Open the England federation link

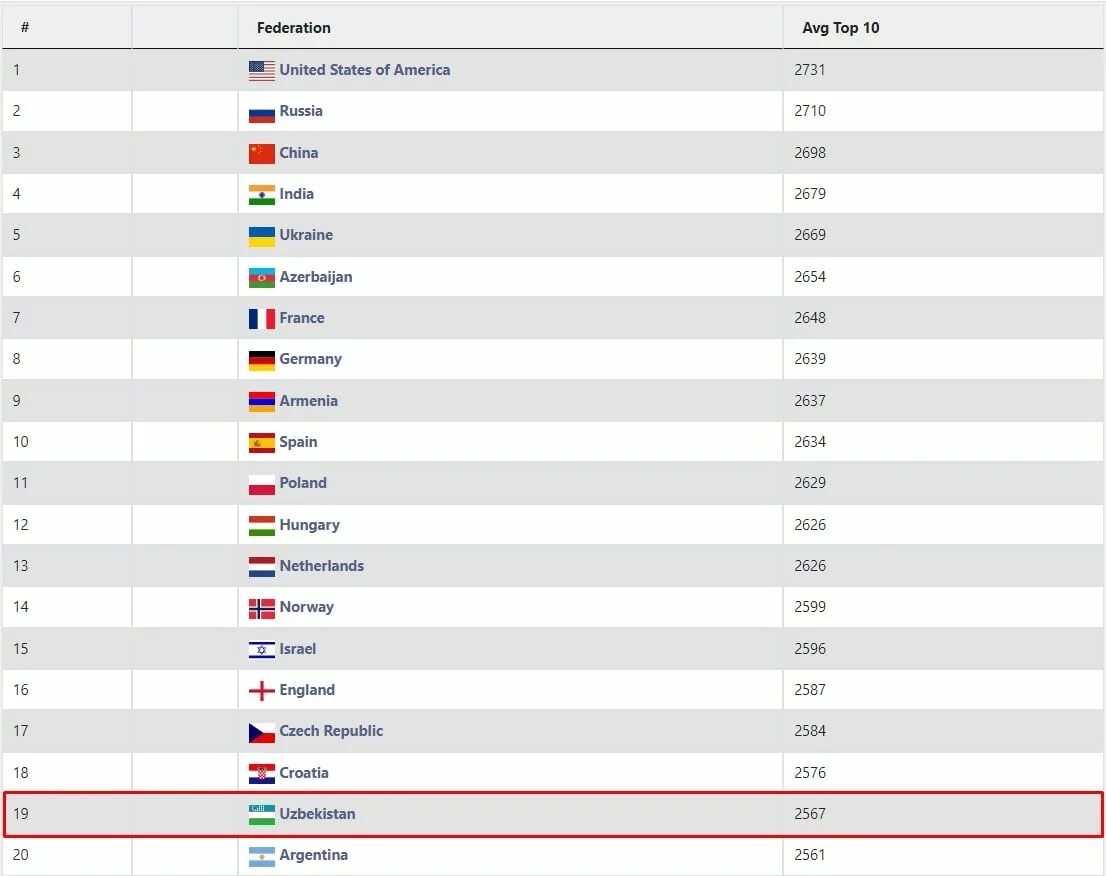307,690
